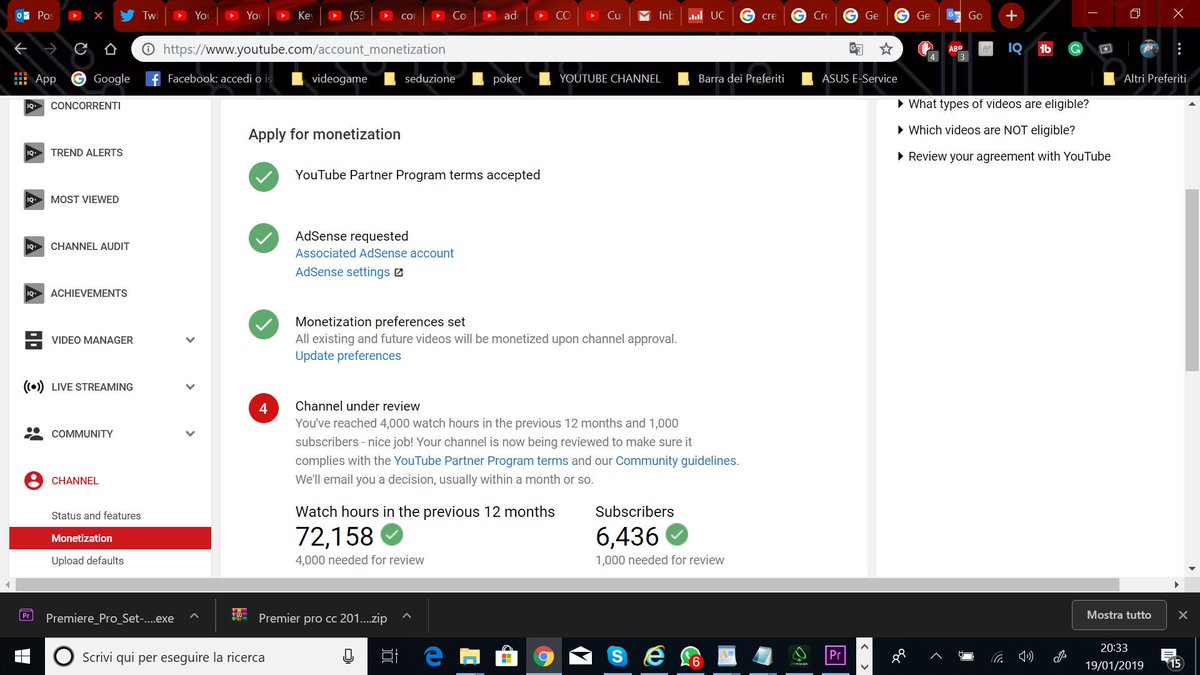
Task: Expand the Live Streaming chevron
Action: tap(190, 387)
